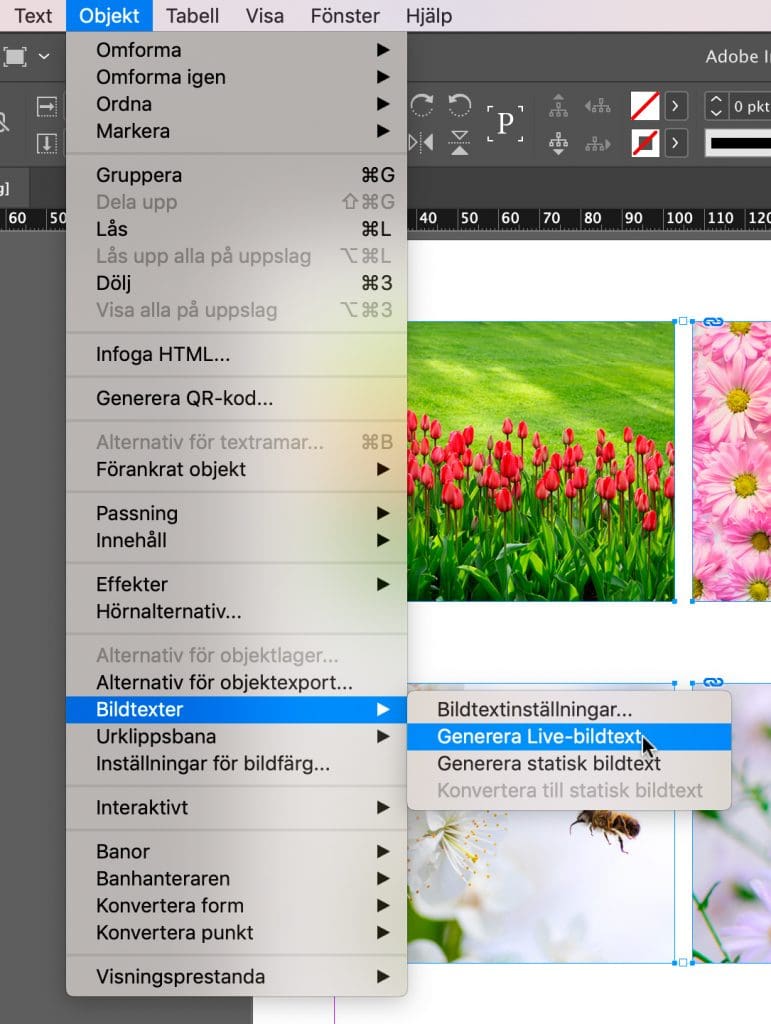Expand the Passning submenu

tap(236, 513)
